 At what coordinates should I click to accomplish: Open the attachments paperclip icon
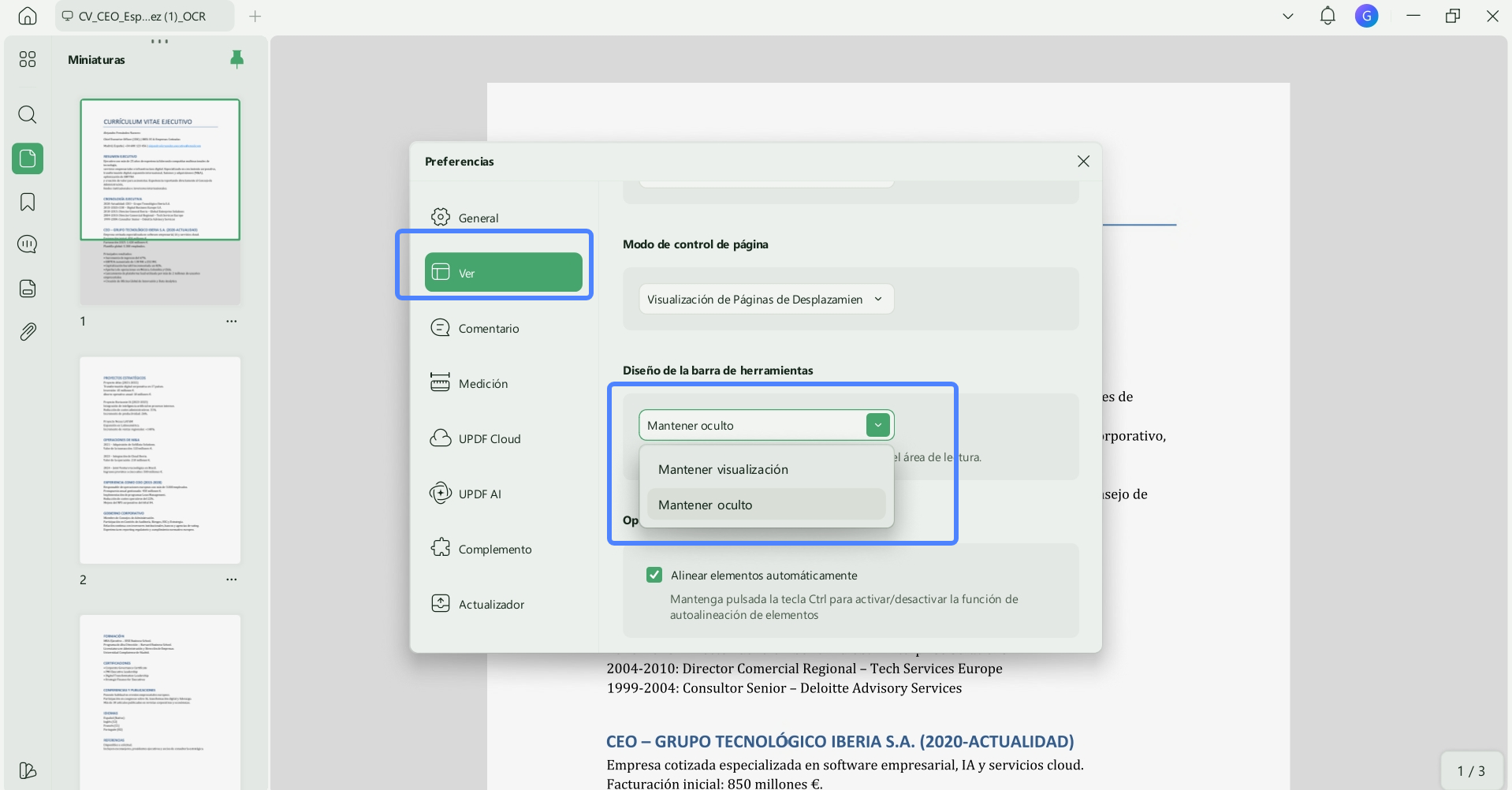(28, 331)
